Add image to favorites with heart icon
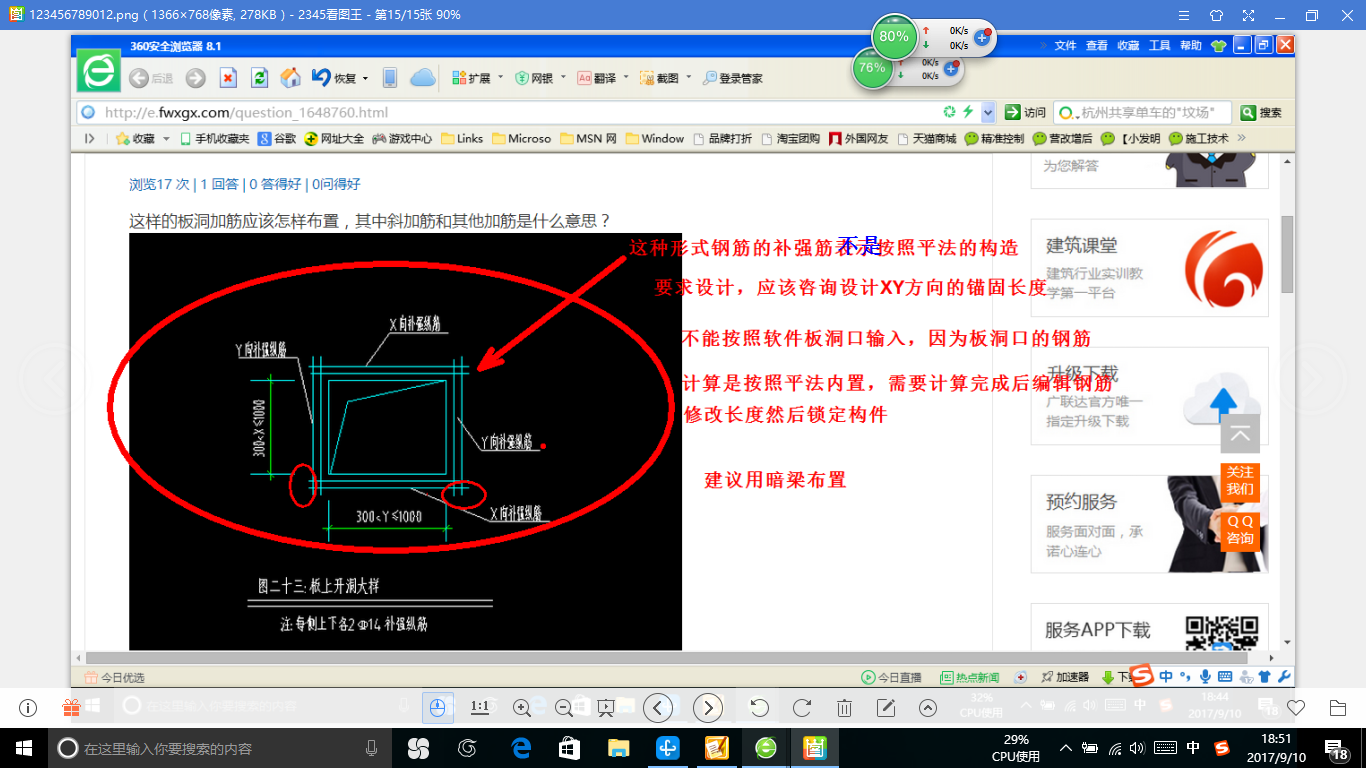Viewport: 1366px width, 768px height. 1296,708
